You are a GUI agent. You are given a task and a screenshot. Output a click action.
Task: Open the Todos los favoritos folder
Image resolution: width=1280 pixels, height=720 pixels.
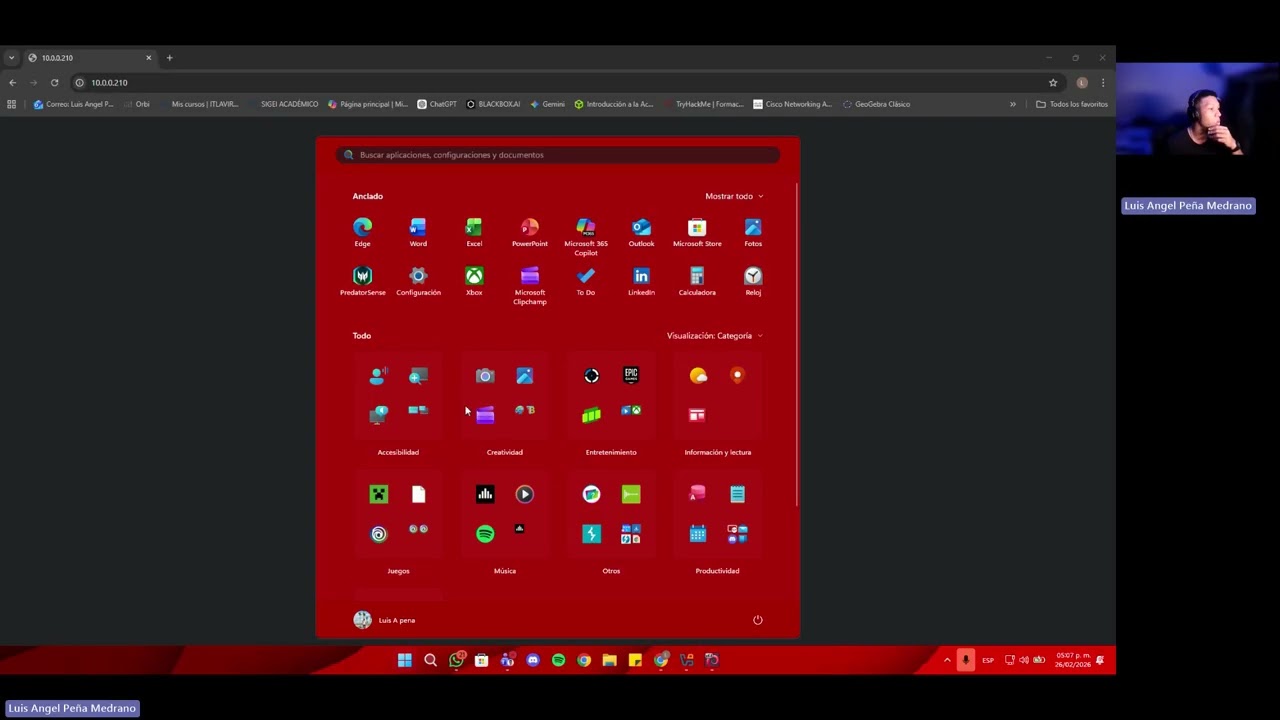click(x=1072, y=104)
